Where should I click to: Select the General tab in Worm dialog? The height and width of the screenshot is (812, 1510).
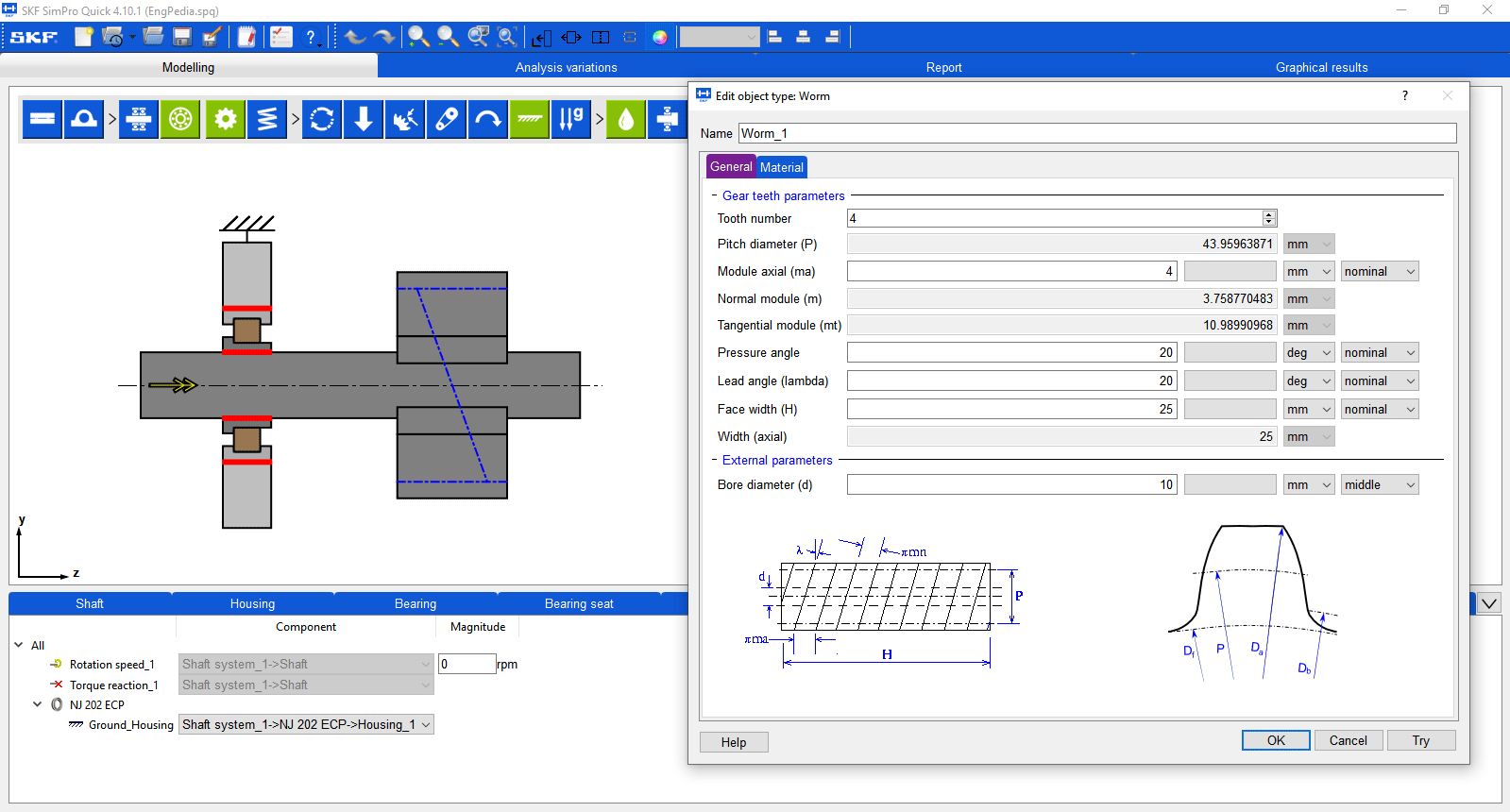point(731,166)
